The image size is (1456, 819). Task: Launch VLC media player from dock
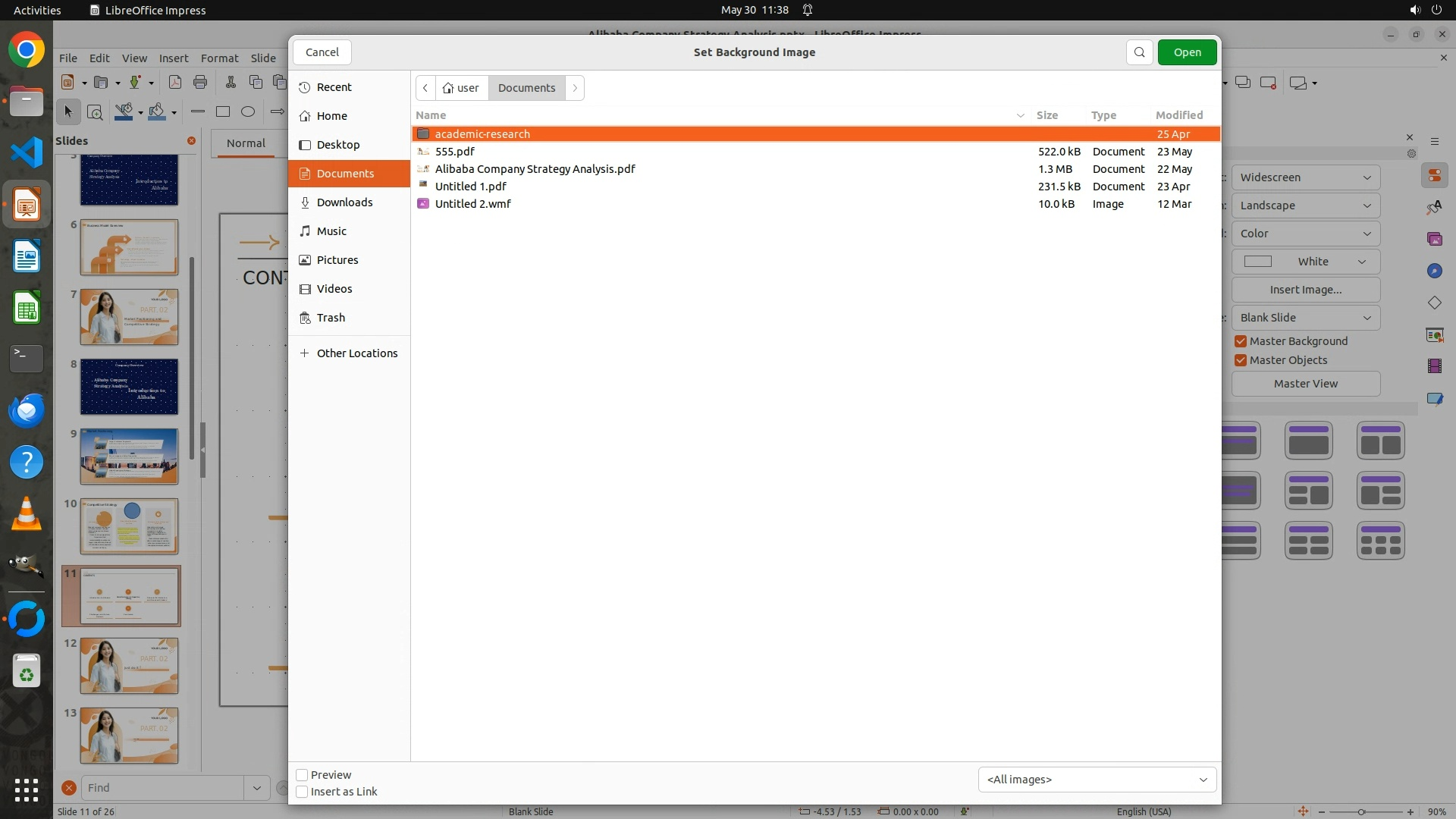pyautogui.click(x=27, y=514)
